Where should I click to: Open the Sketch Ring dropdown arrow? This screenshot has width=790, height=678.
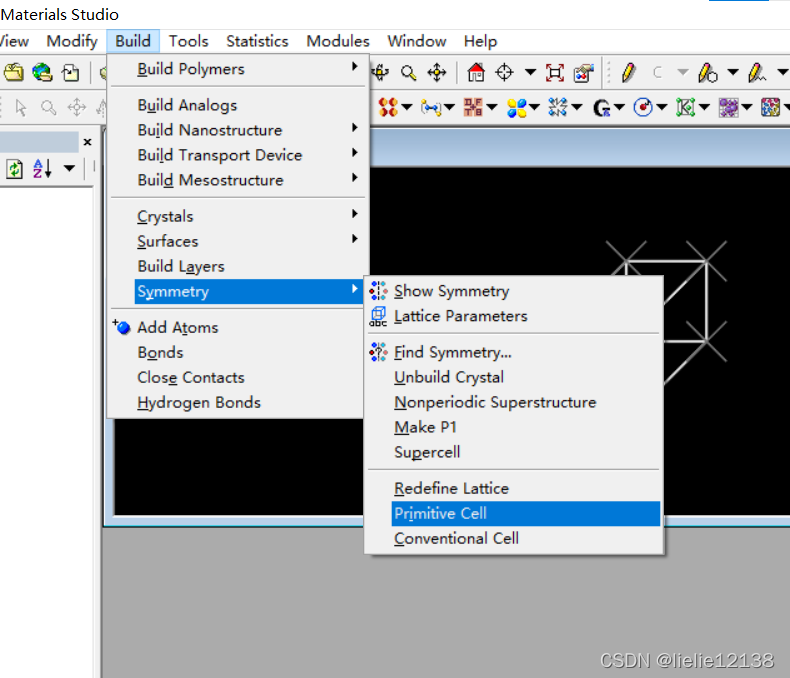coord(733,73)
